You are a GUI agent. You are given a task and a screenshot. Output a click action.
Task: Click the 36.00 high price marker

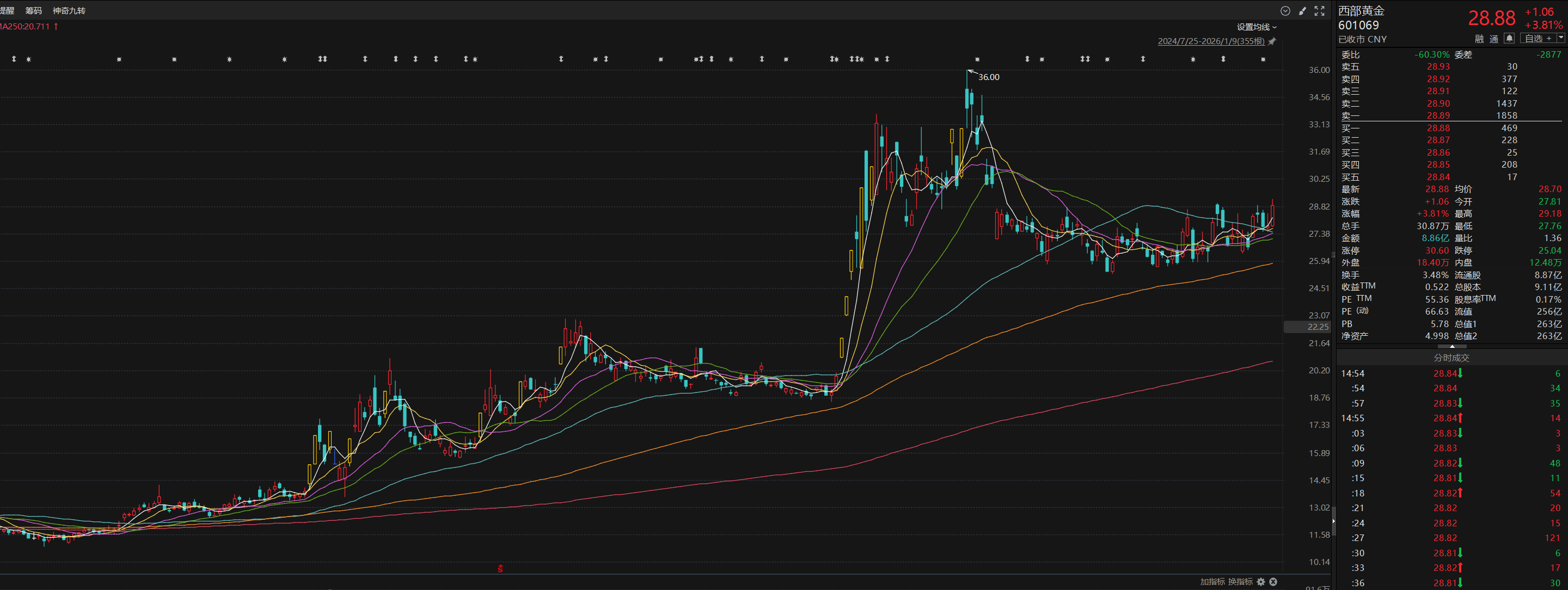[x=989, y=77]
